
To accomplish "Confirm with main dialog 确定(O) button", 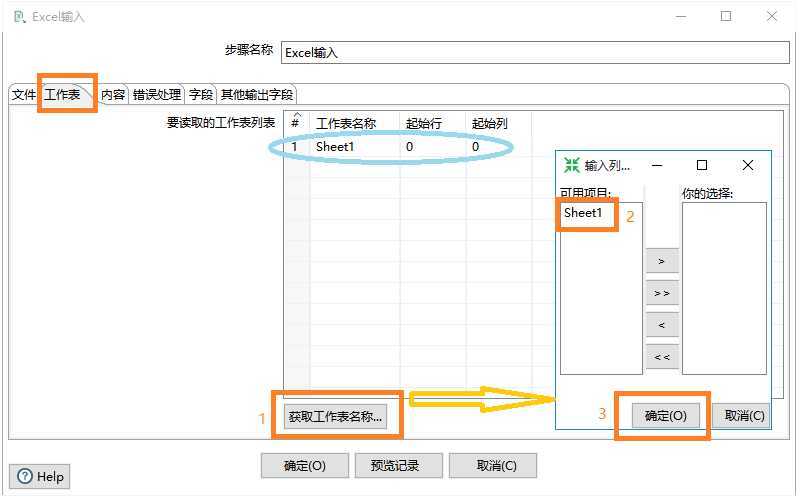I will click(x=305, y=465).
